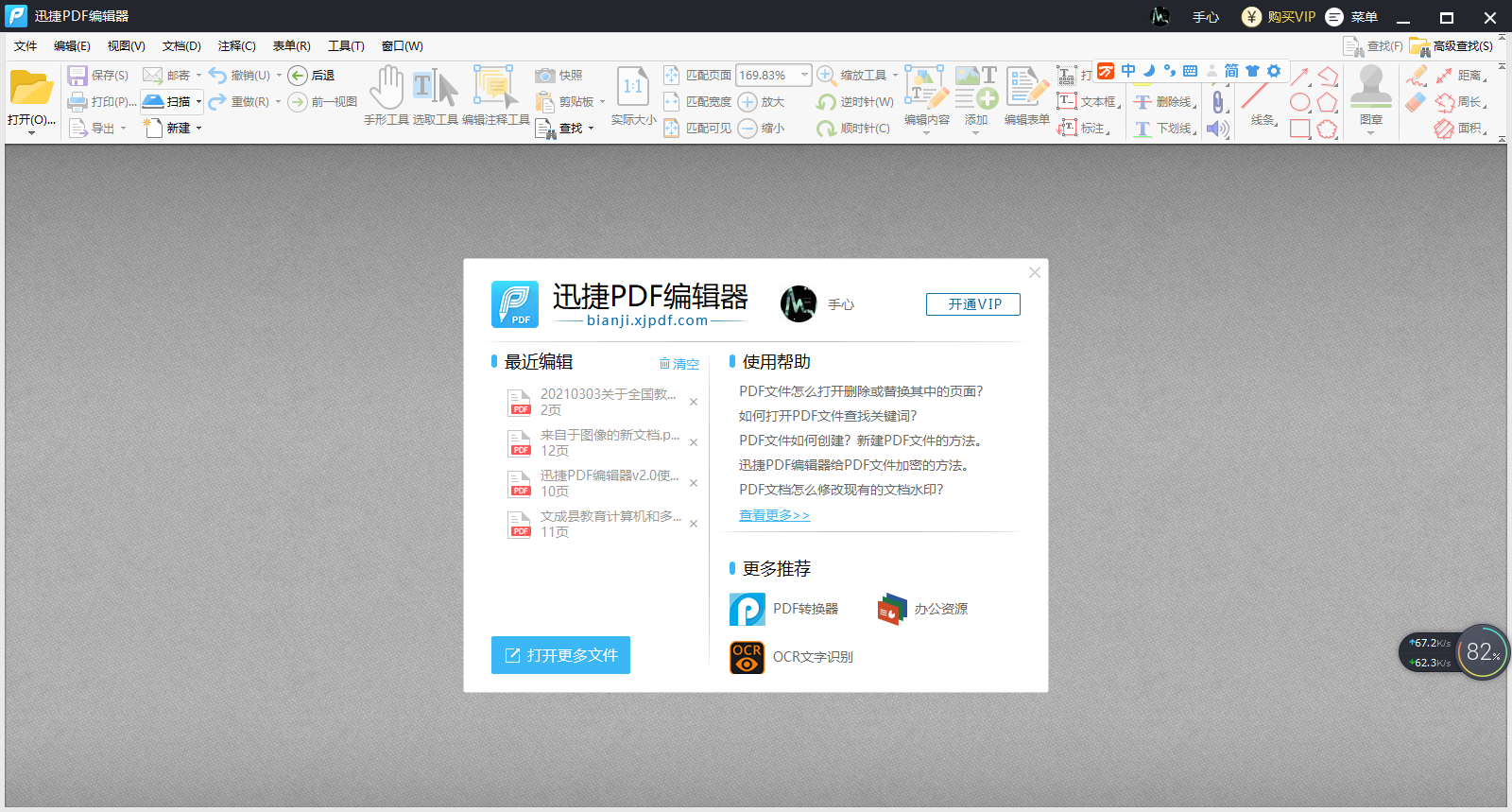This screenshot has height=812, width=1512.
Task: Open the 注释(C) menu
Action: pos(236,46)
